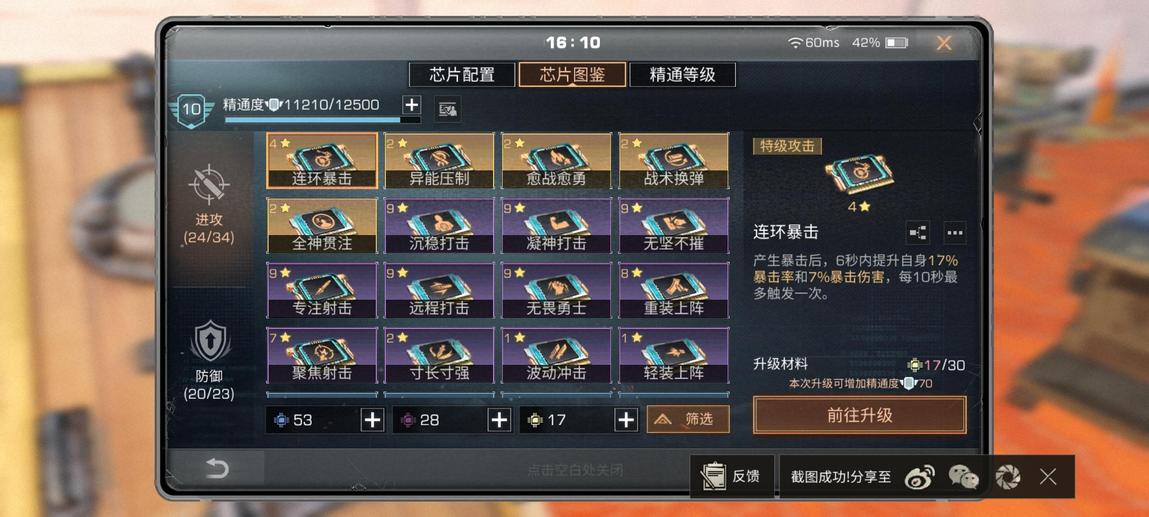The height and width of the screenshot is (517, 1149).
Task: Expand the 筛选 filter options
Action: click(x=688, y=419)
